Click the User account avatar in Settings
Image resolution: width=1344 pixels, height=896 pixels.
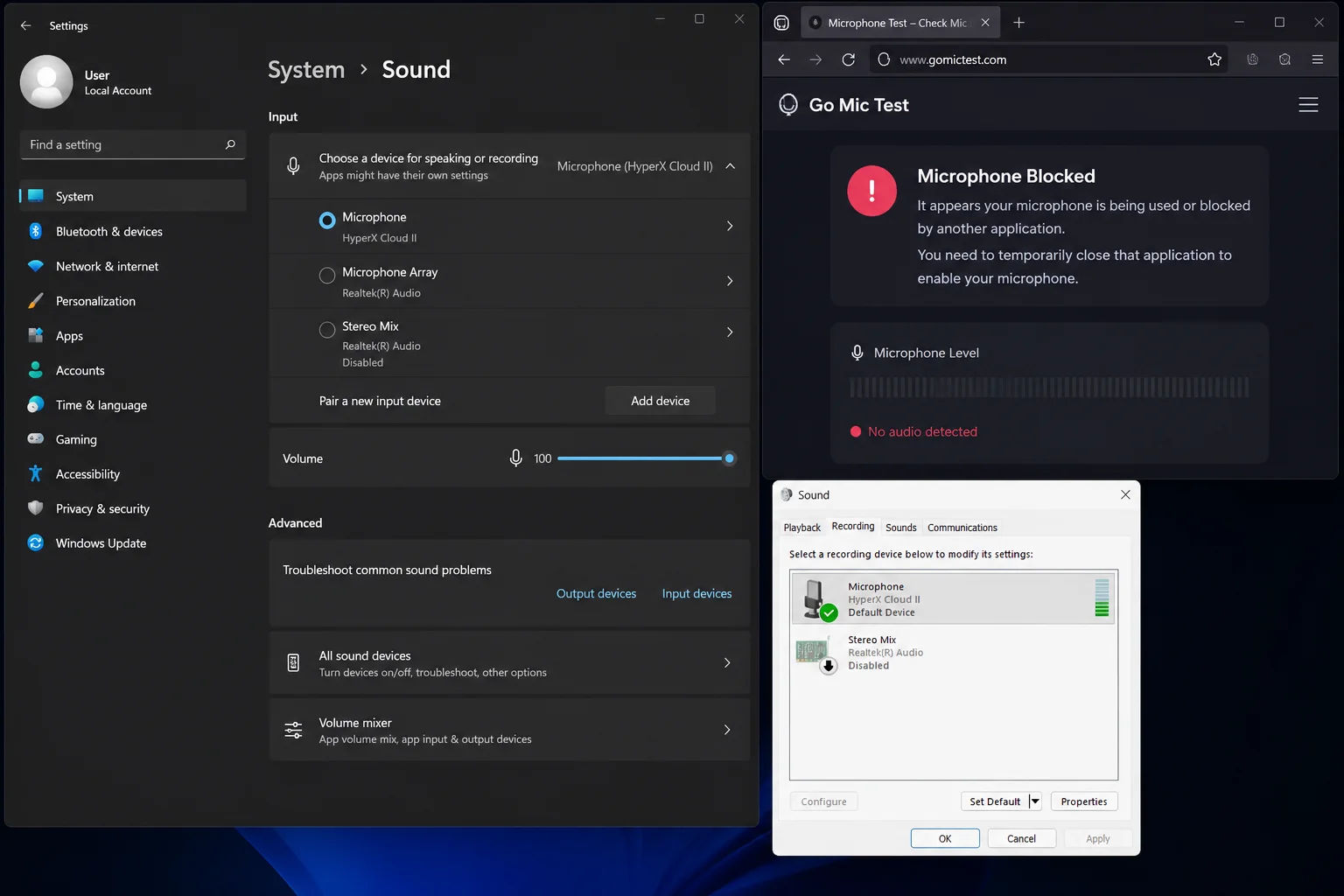[x=46, y=82]
